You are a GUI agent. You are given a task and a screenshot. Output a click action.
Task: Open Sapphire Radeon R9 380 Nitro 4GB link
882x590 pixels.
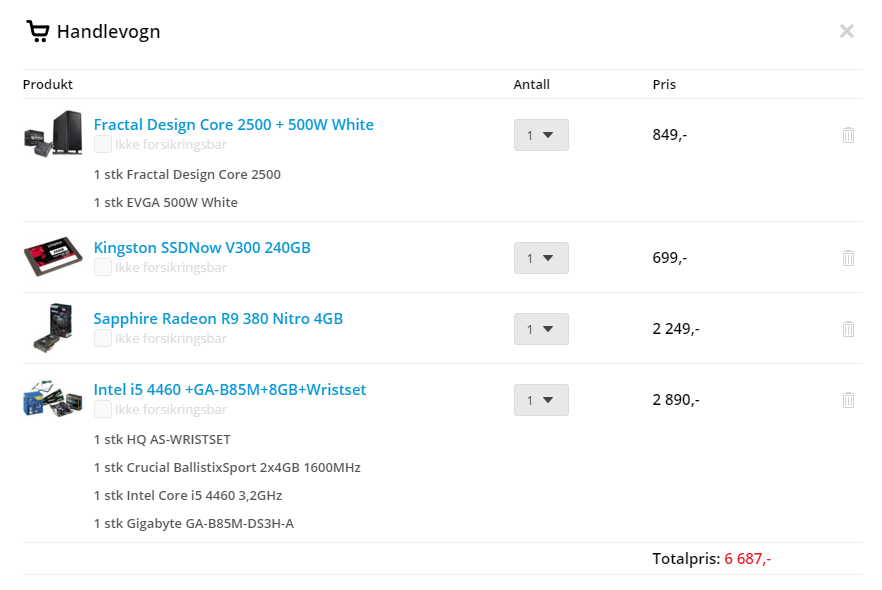pos(218,318)
